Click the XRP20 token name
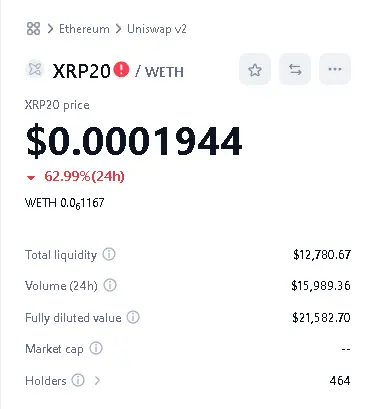 82,71
